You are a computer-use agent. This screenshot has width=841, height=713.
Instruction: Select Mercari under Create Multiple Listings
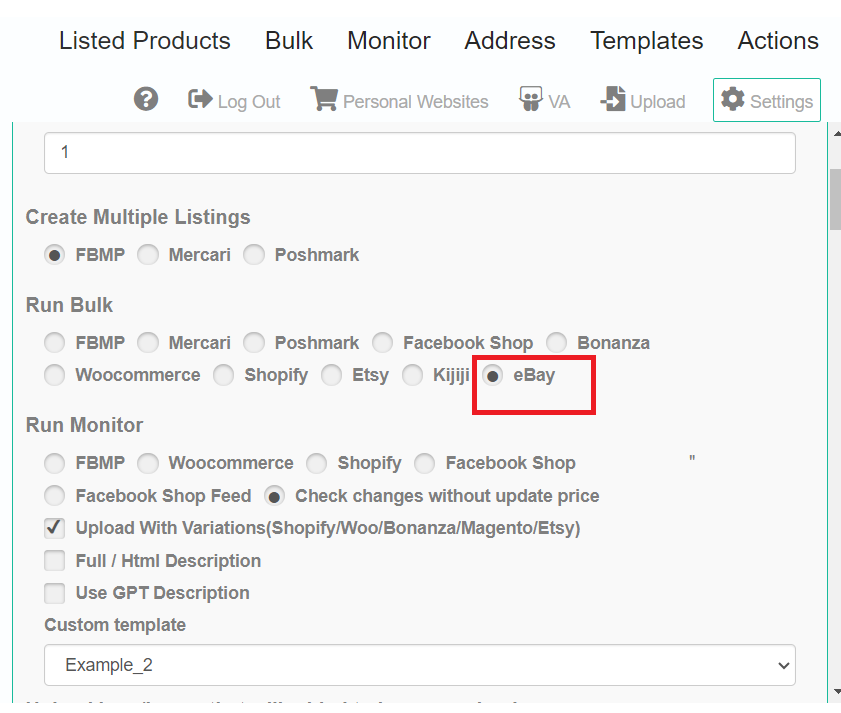(147, 255)
